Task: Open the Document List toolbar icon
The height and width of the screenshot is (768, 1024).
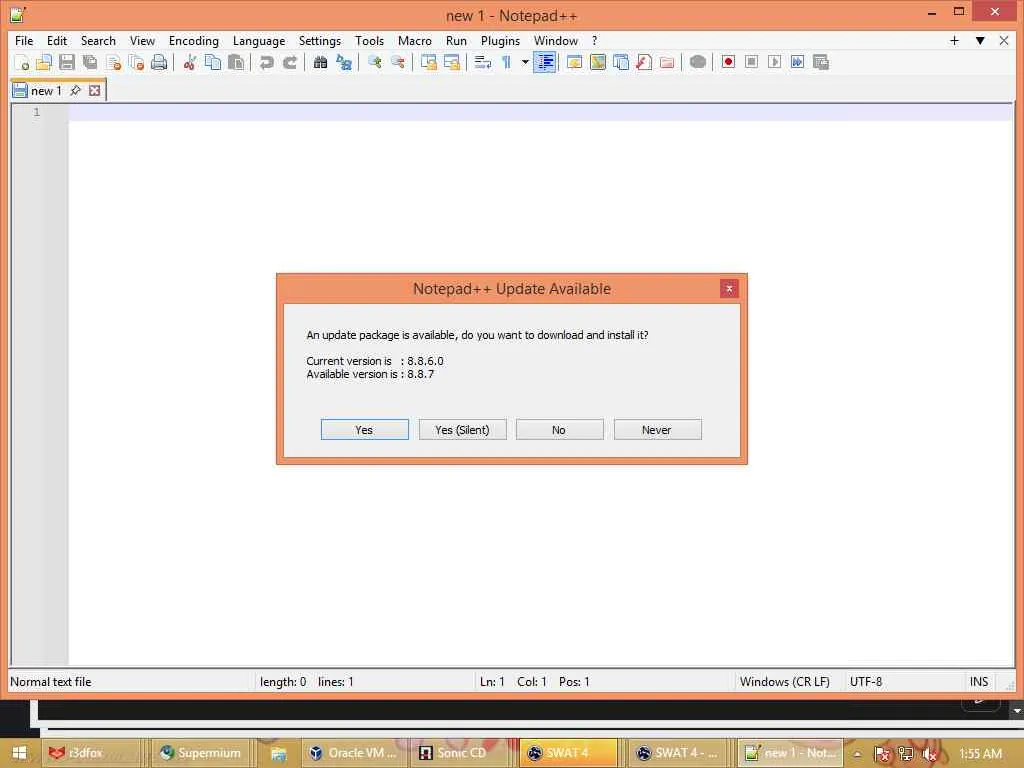Action: [621, 63]
